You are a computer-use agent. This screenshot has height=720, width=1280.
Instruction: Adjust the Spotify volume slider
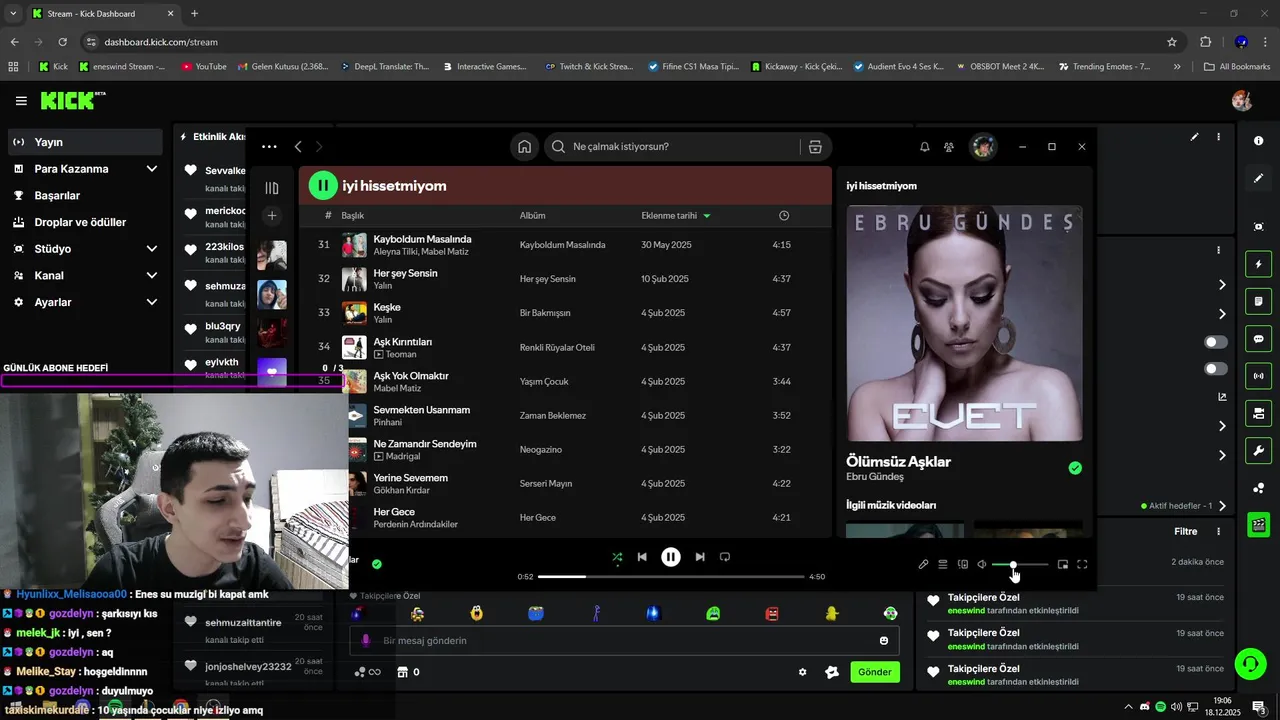point(1020,565)
